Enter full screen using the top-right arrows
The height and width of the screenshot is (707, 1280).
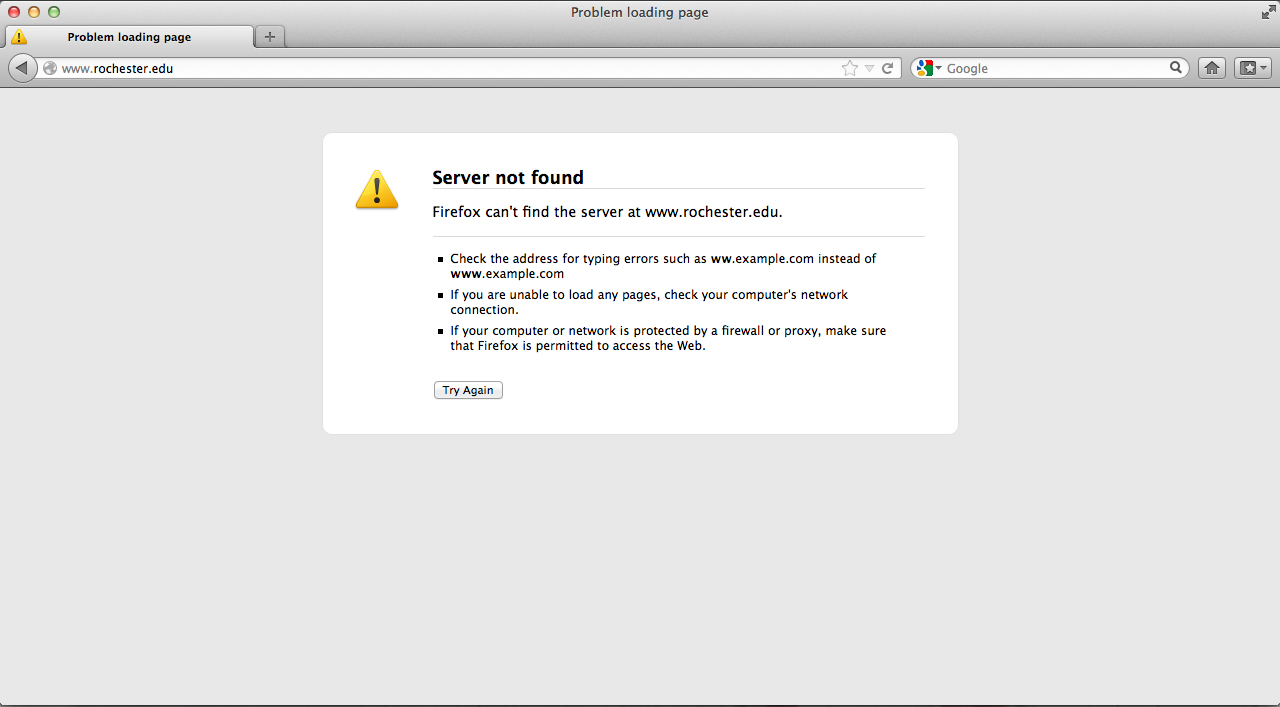click(1268, 12)
